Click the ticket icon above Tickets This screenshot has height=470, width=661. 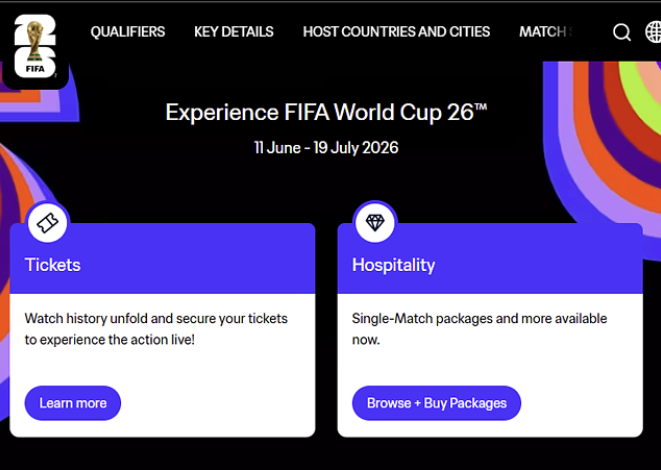coord(47,222)
